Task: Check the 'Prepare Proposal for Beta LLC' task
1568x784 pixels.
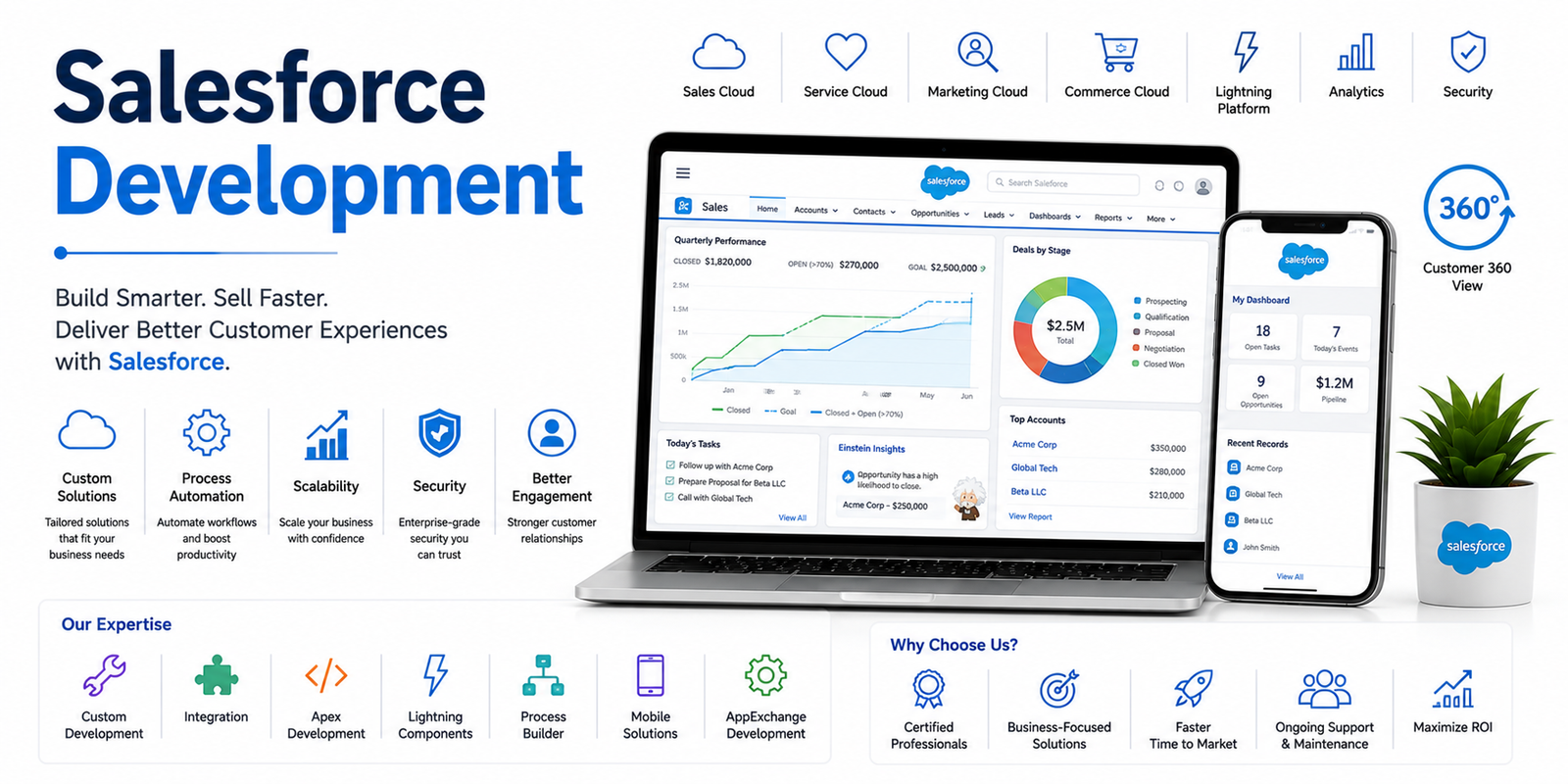Action: click(x=670, y=481)
